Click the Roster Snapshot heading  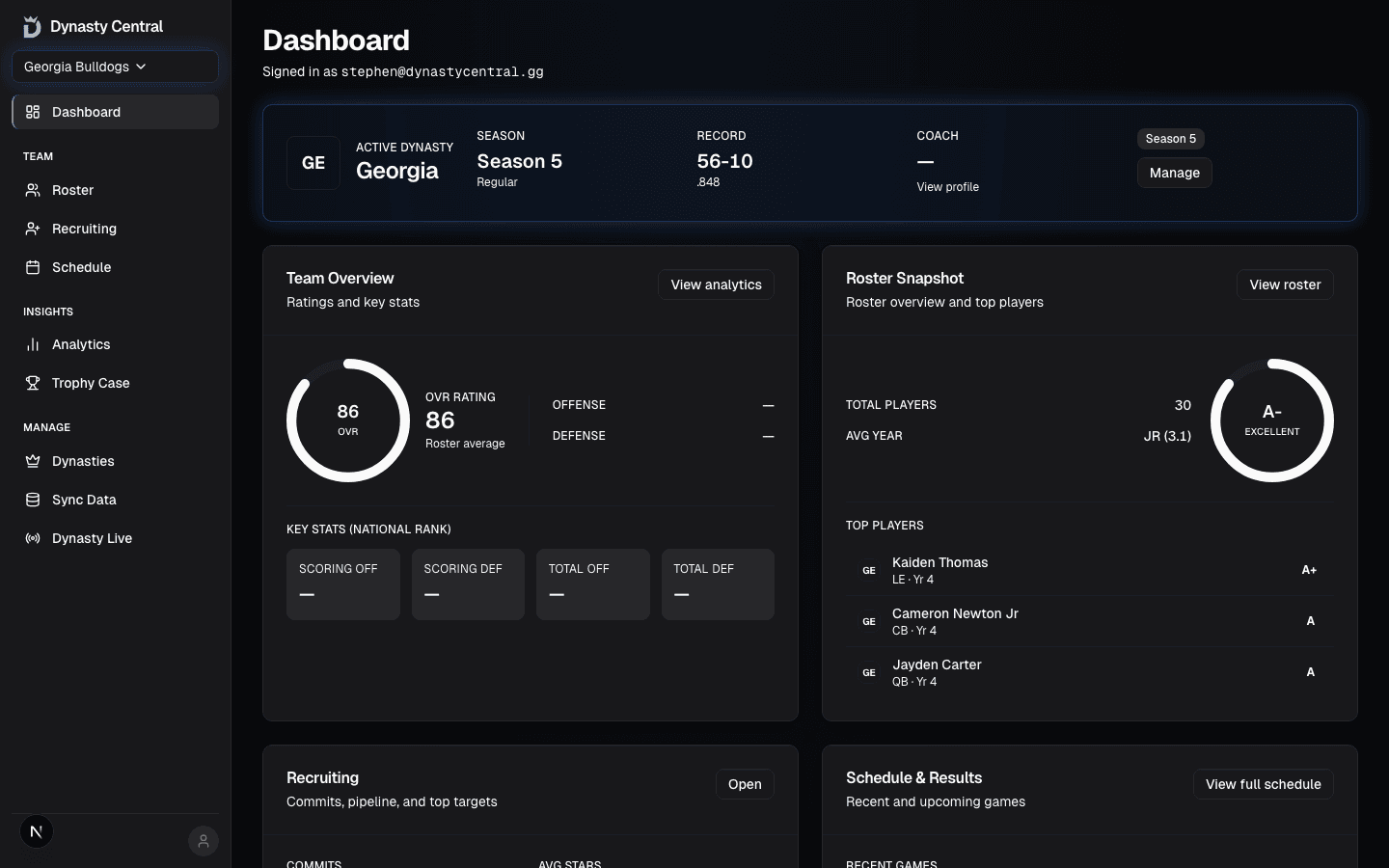point(905,278)
